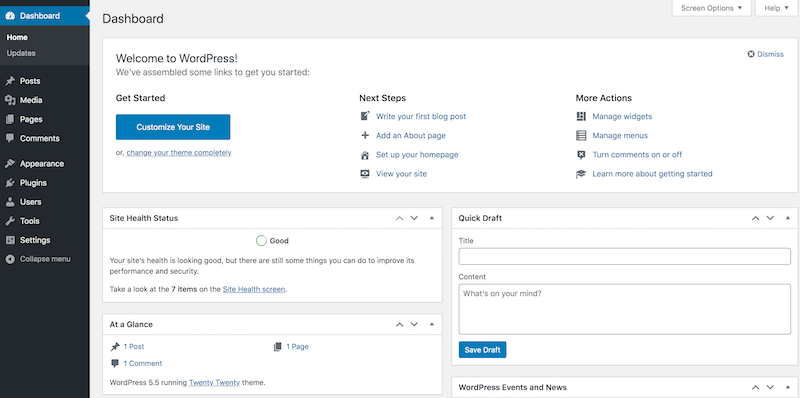Click the Customize Your Site button
Image resolution: width=800 pixels, height=398 pixels.
point(173,127)
